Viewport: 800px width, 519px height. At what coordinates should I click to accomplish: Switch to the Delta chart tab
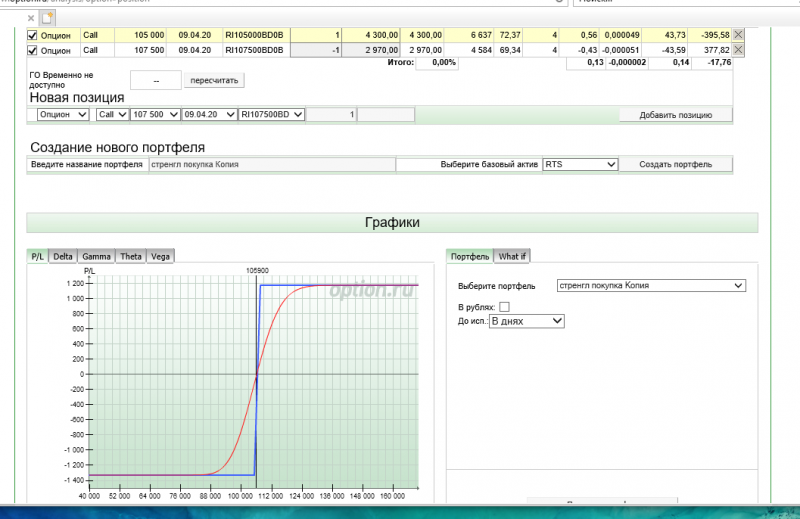pyautogui.click(x=63, y=256)
